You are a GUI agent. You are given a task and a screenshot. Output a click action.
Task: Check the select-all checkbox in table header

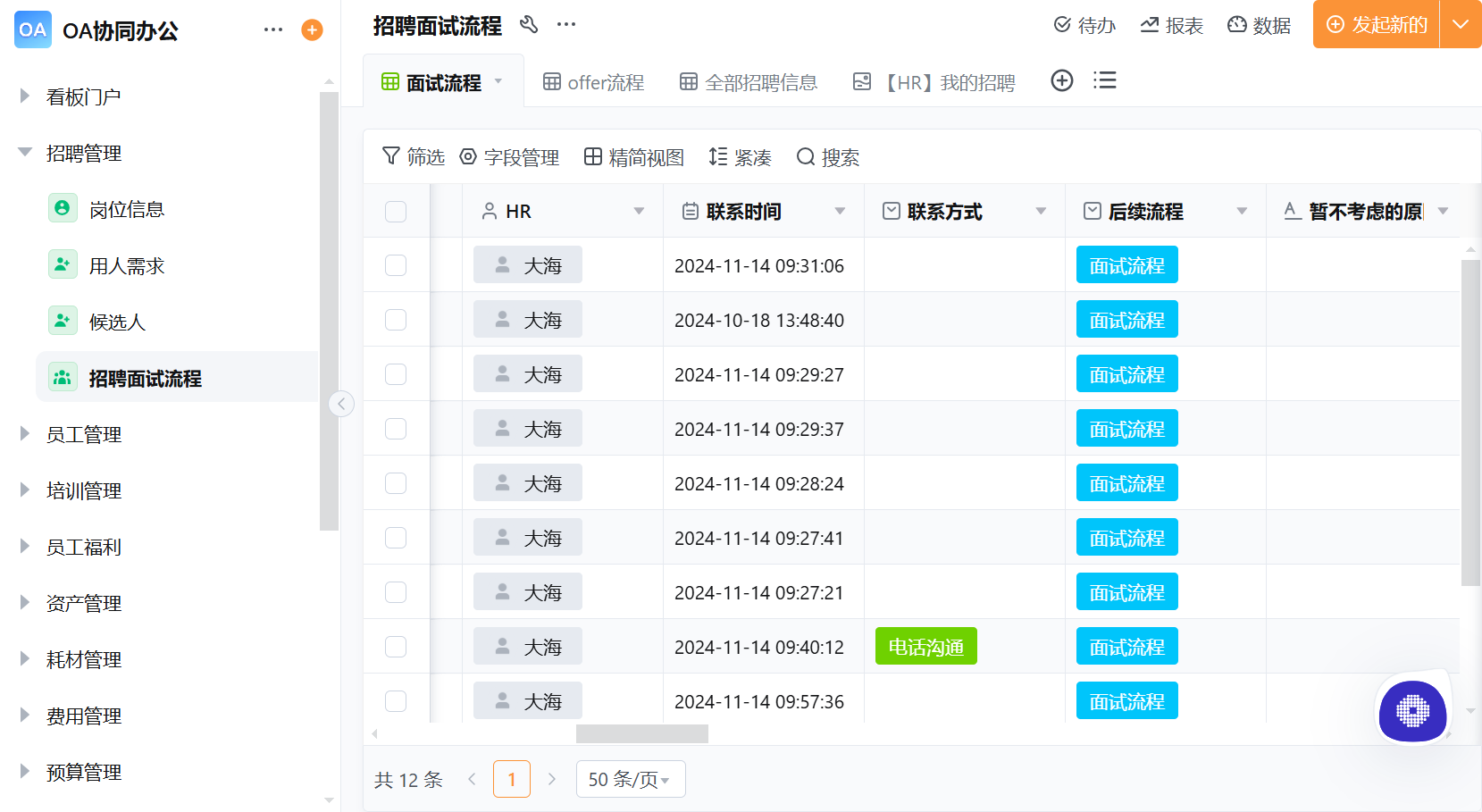point(396,211)
